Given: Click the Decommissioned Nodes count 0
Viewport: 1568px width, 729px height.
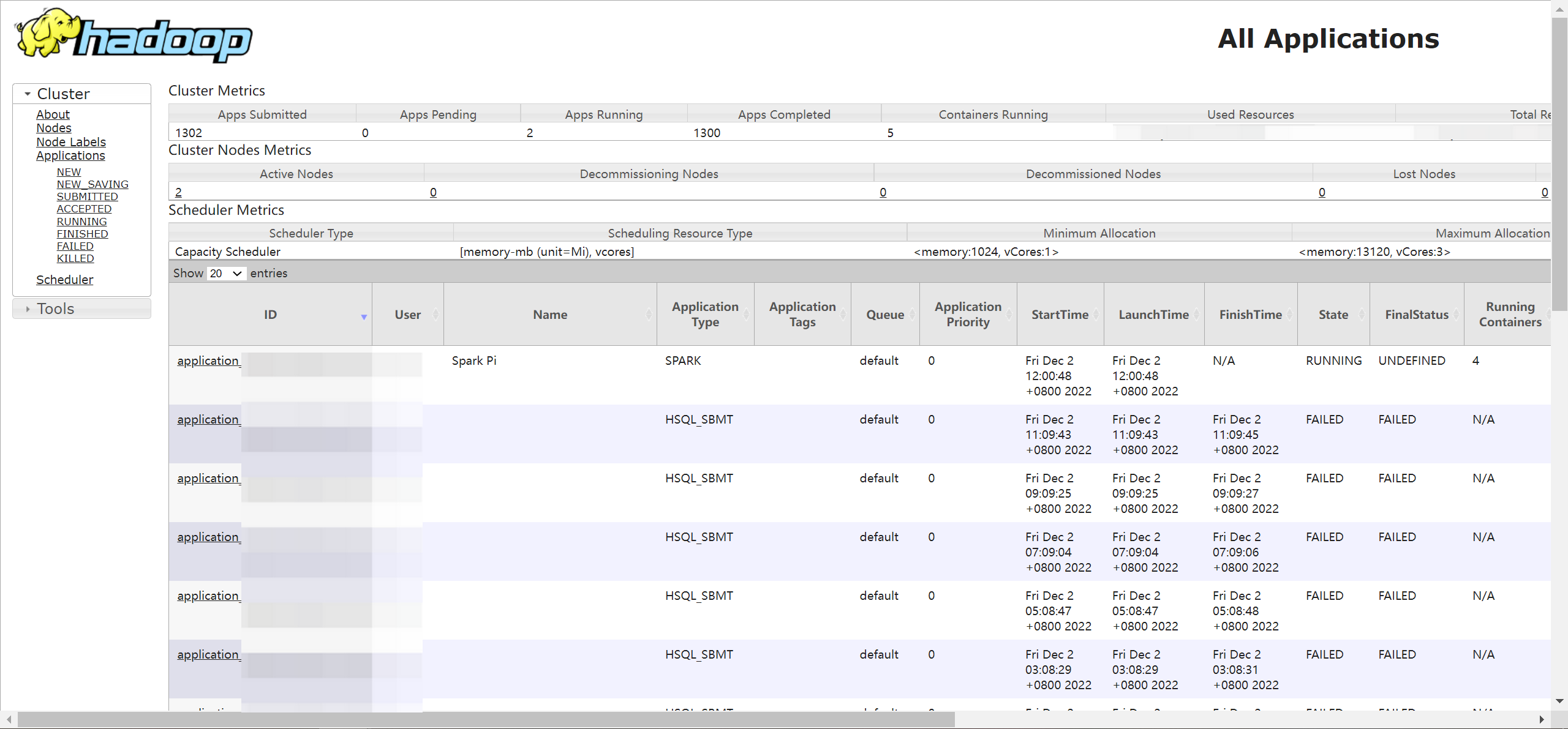Looking at the screenshot, I should tap(883, 192).
